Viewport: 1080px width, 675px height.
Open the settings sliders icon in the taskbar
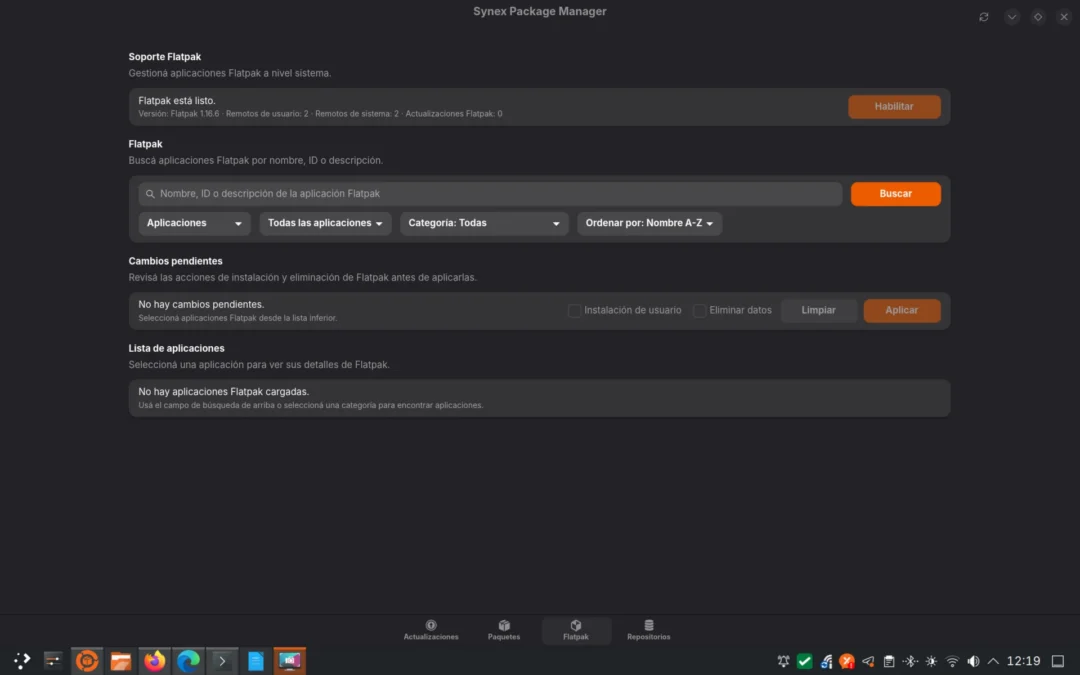pyautogui.click(x=53, y=661)
